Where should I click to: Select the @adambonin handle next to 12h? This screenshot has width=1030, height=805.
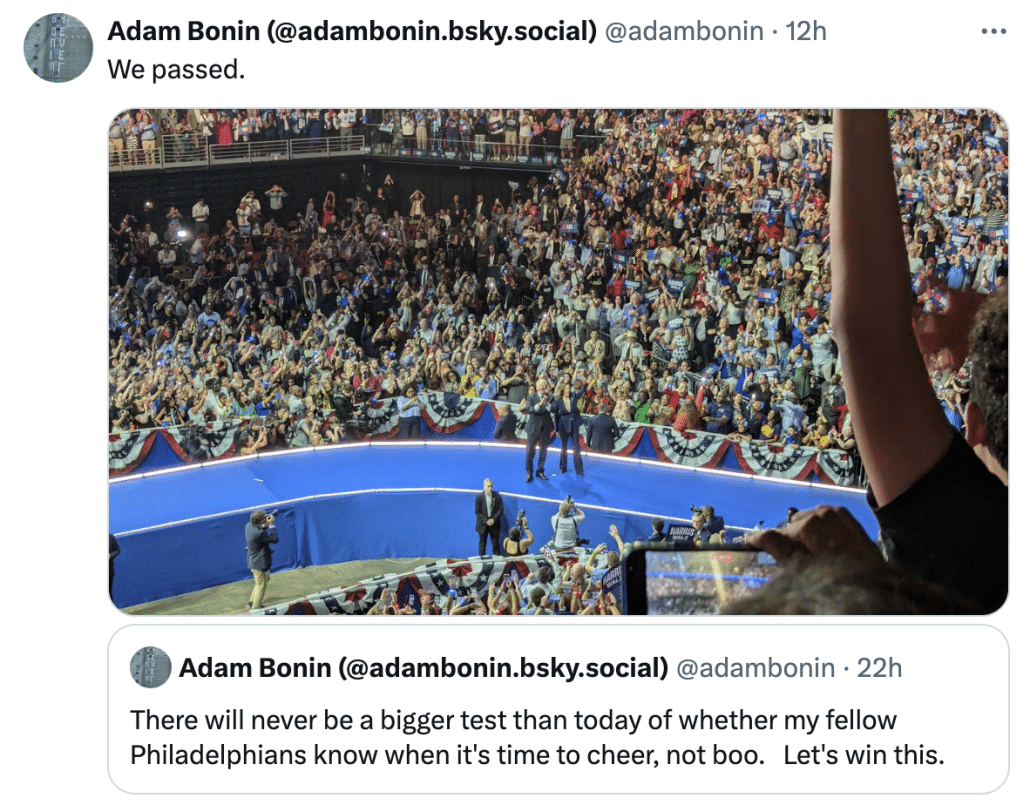click(683, 31)
